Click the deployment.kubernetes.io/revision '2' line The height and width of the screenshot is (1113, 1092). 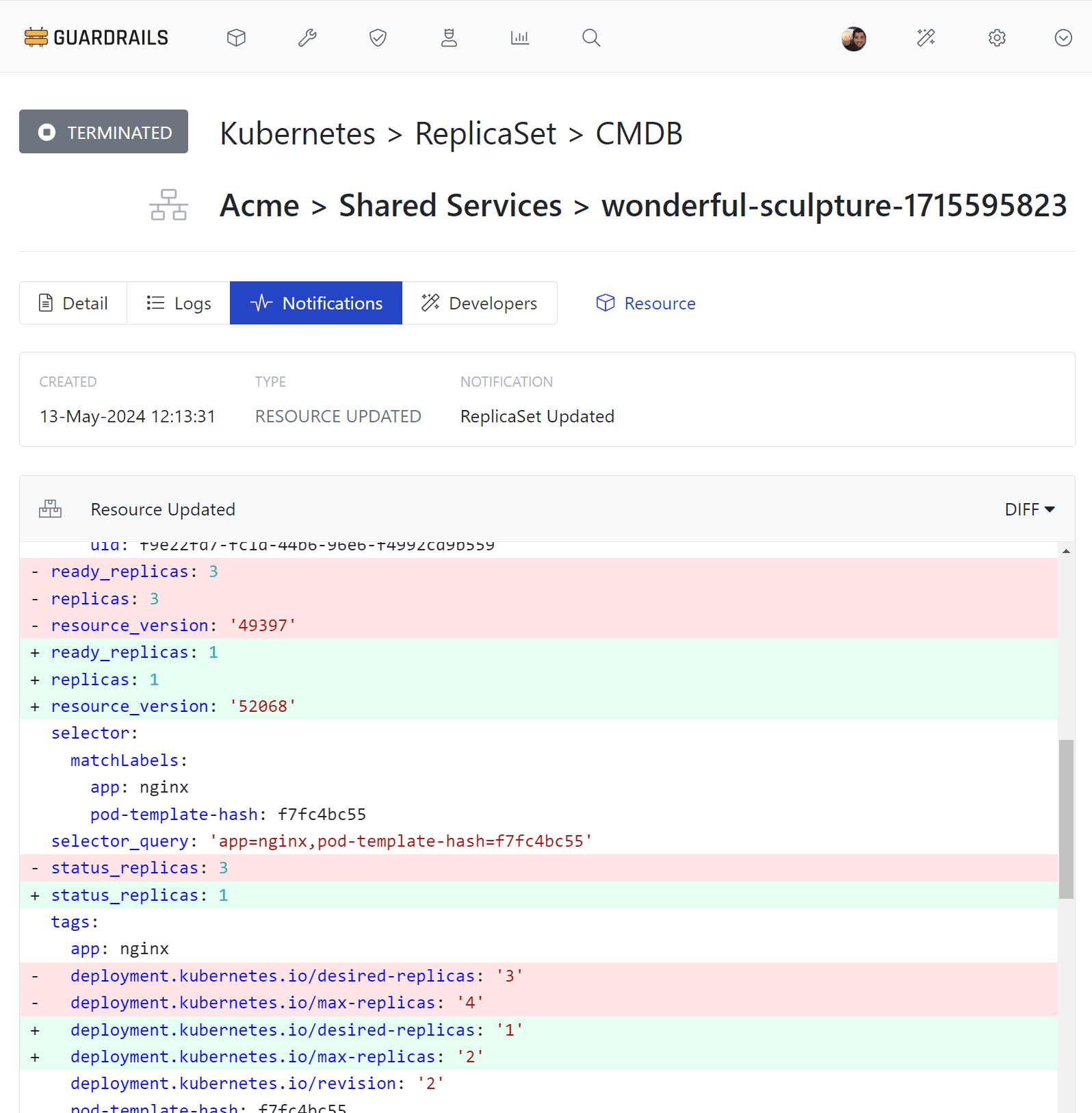(538, 1084)
